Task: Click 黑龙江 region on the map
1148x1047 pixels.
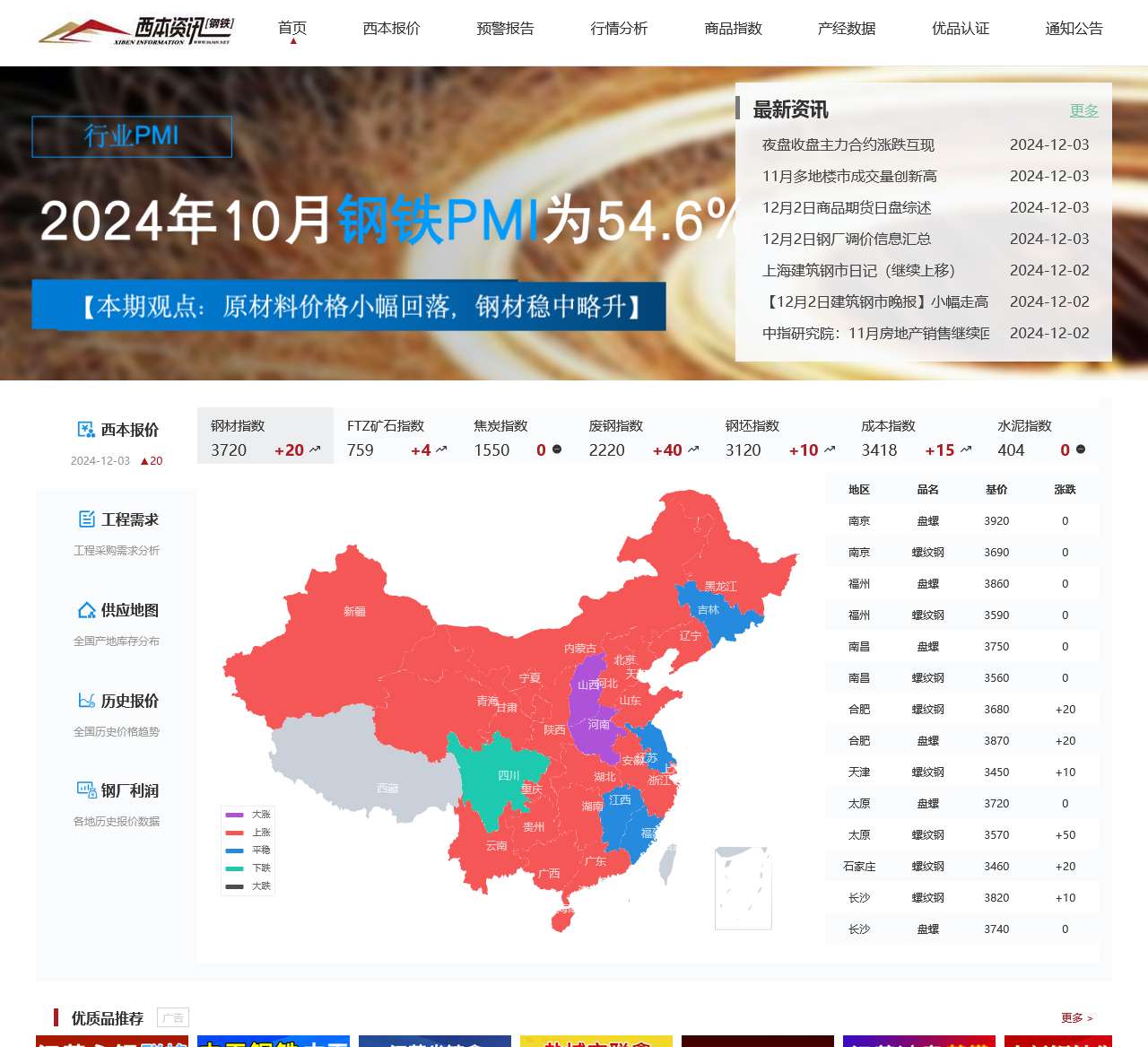Action: pyautogui.click(x=721, y=587)
